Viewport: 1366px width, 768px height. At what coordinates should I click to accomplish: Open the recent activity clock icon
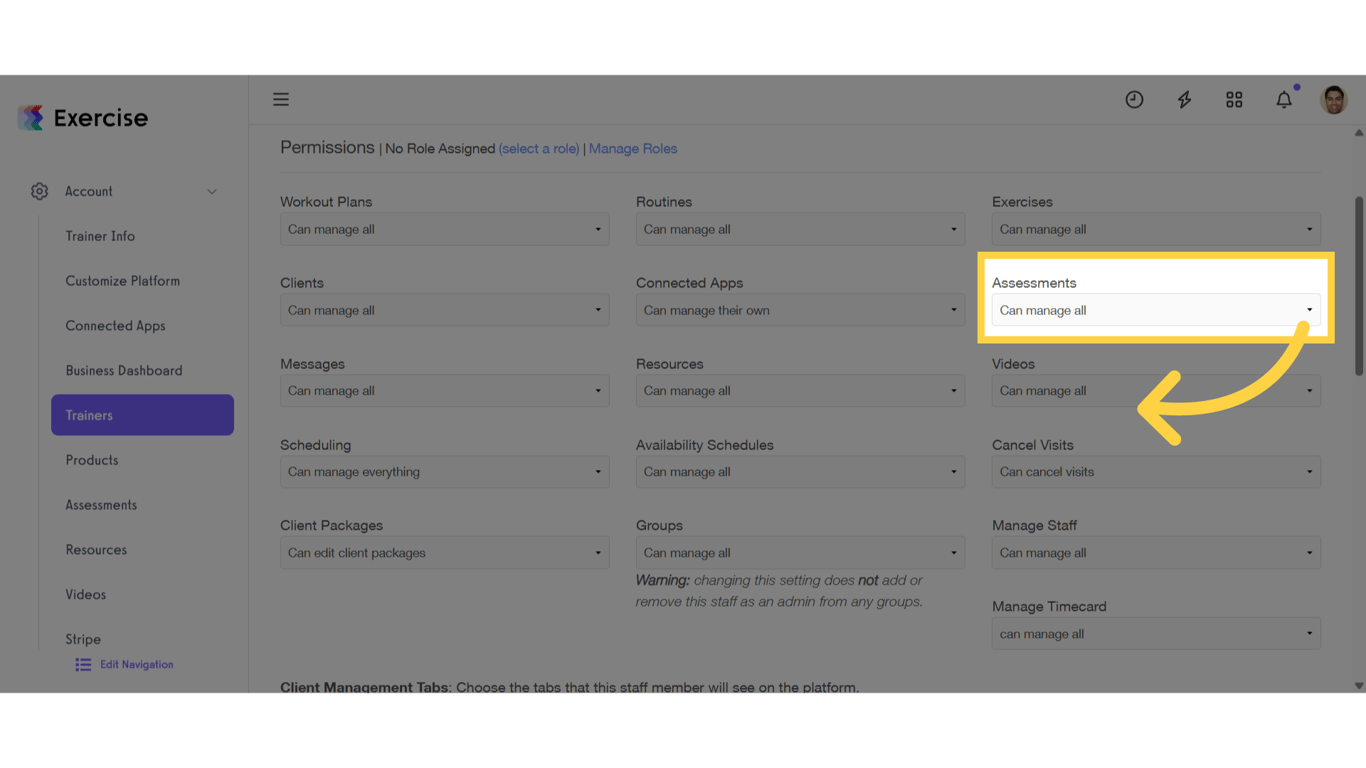(1134, 99)
